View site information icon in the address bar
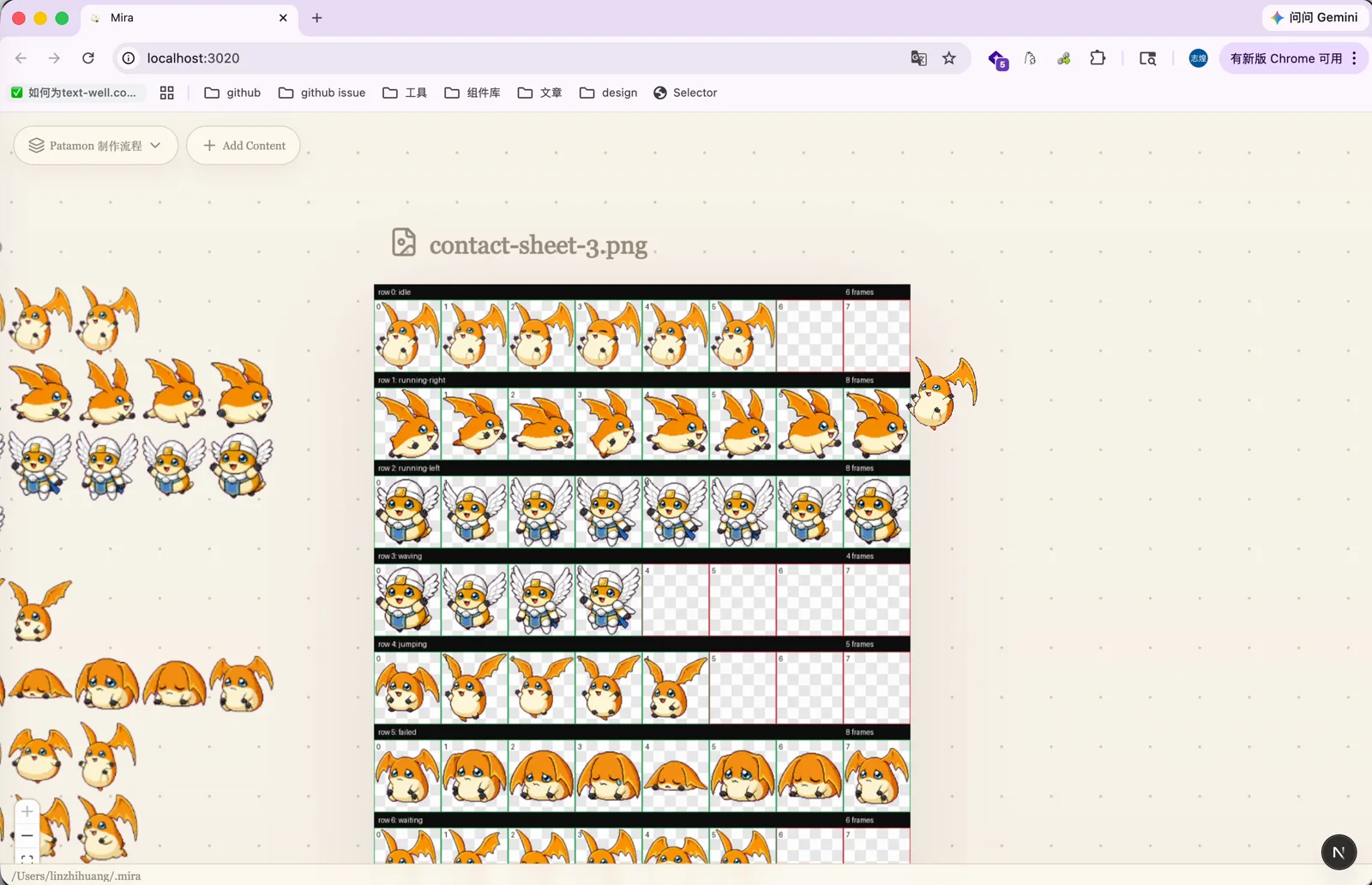Viewport: 1372px width, 885px height. [129, 58]
